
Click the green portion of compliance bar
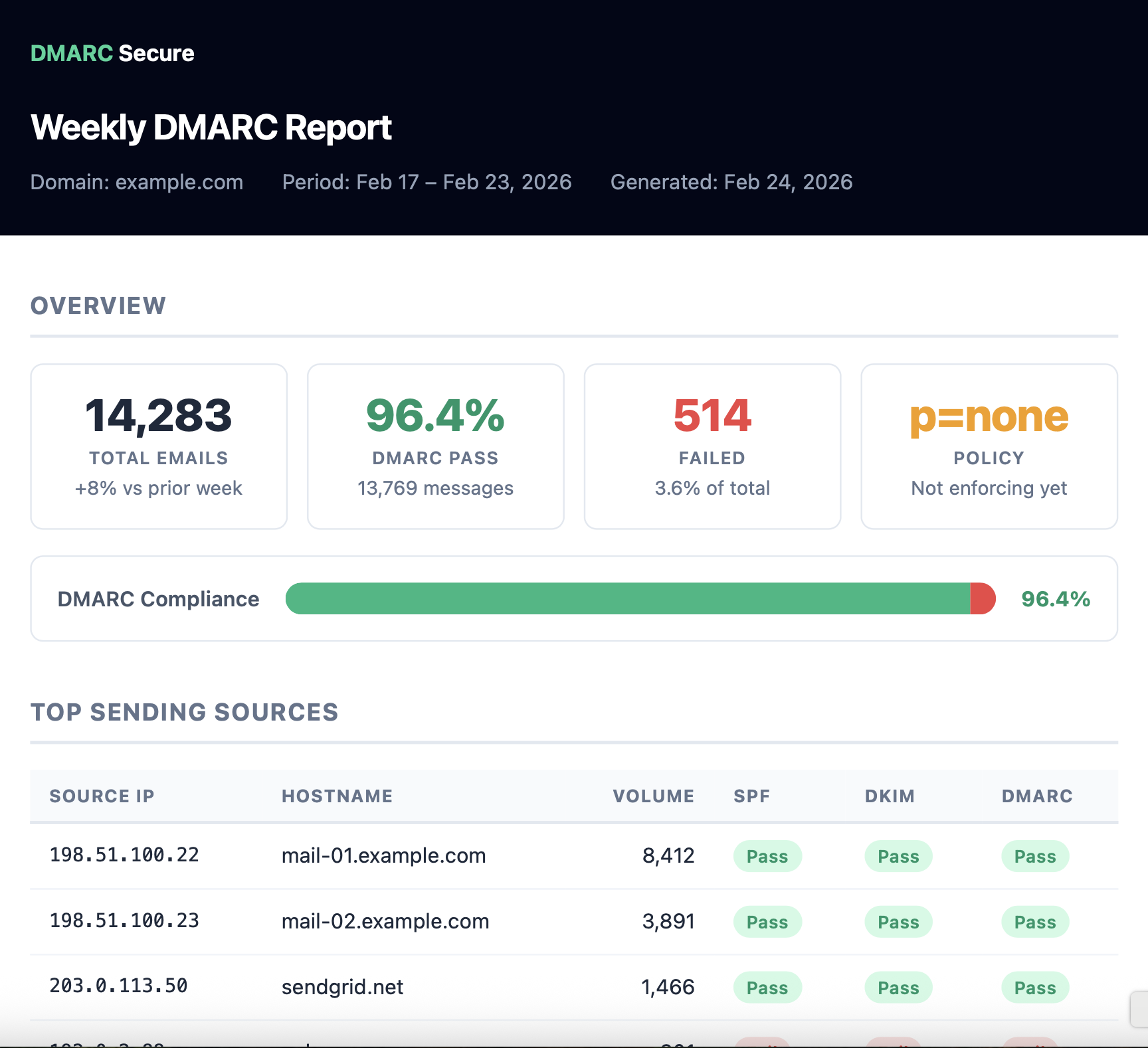pos(627,598)
